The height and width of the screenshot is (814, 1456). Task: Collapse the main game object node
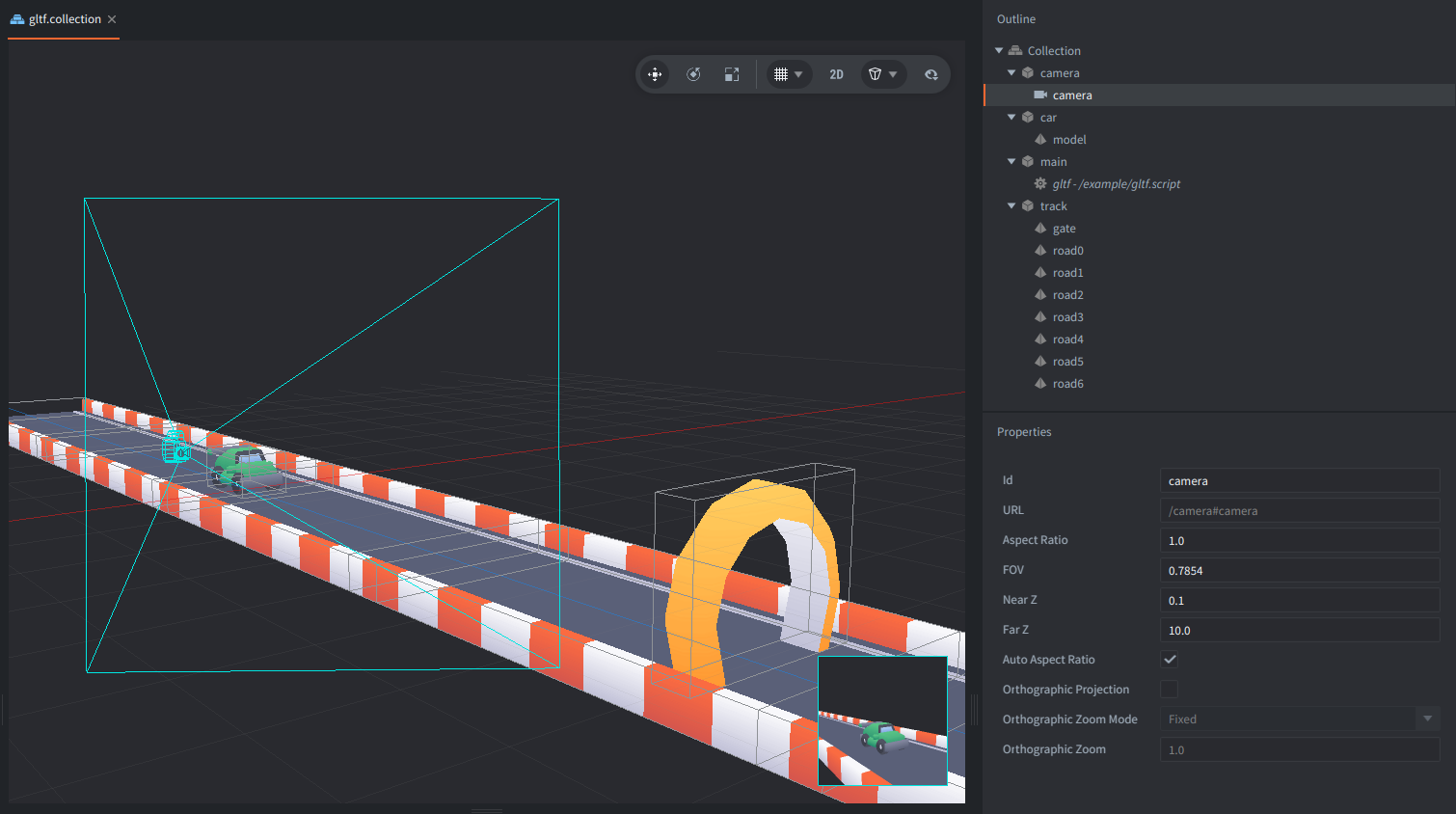(1011, 162)
